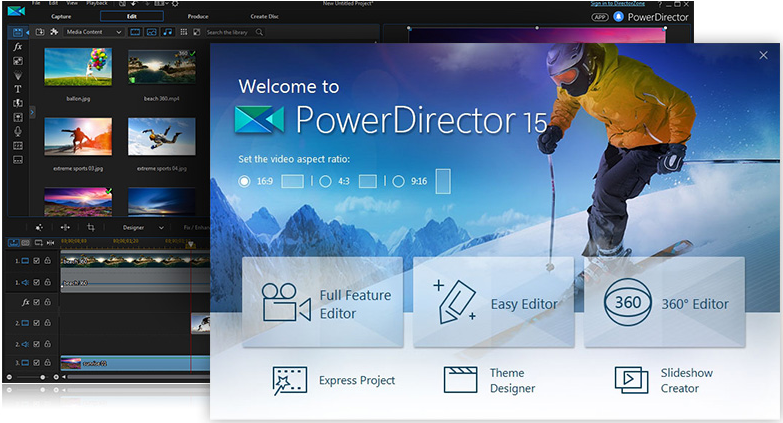This screenshot has height=423, width=783.
Task: Select the extreme sports 04.jpg thumbnail
Action: coord(161,136)
